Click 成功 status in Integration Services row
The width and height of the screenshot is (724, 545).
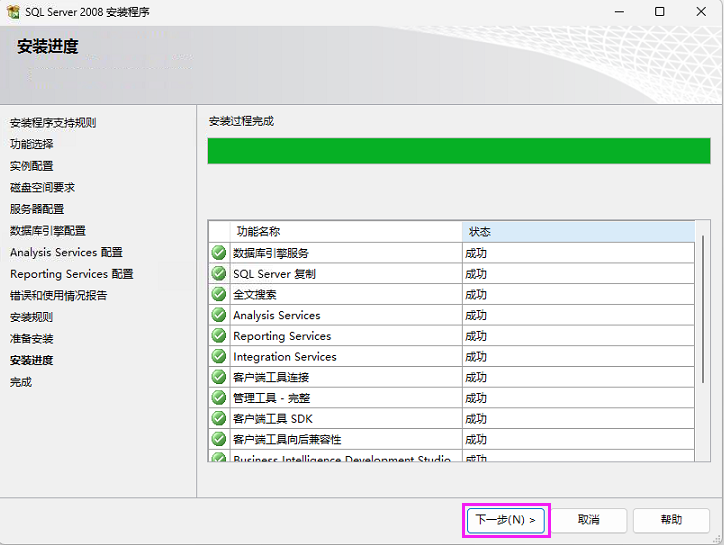(x=476, y=357)
